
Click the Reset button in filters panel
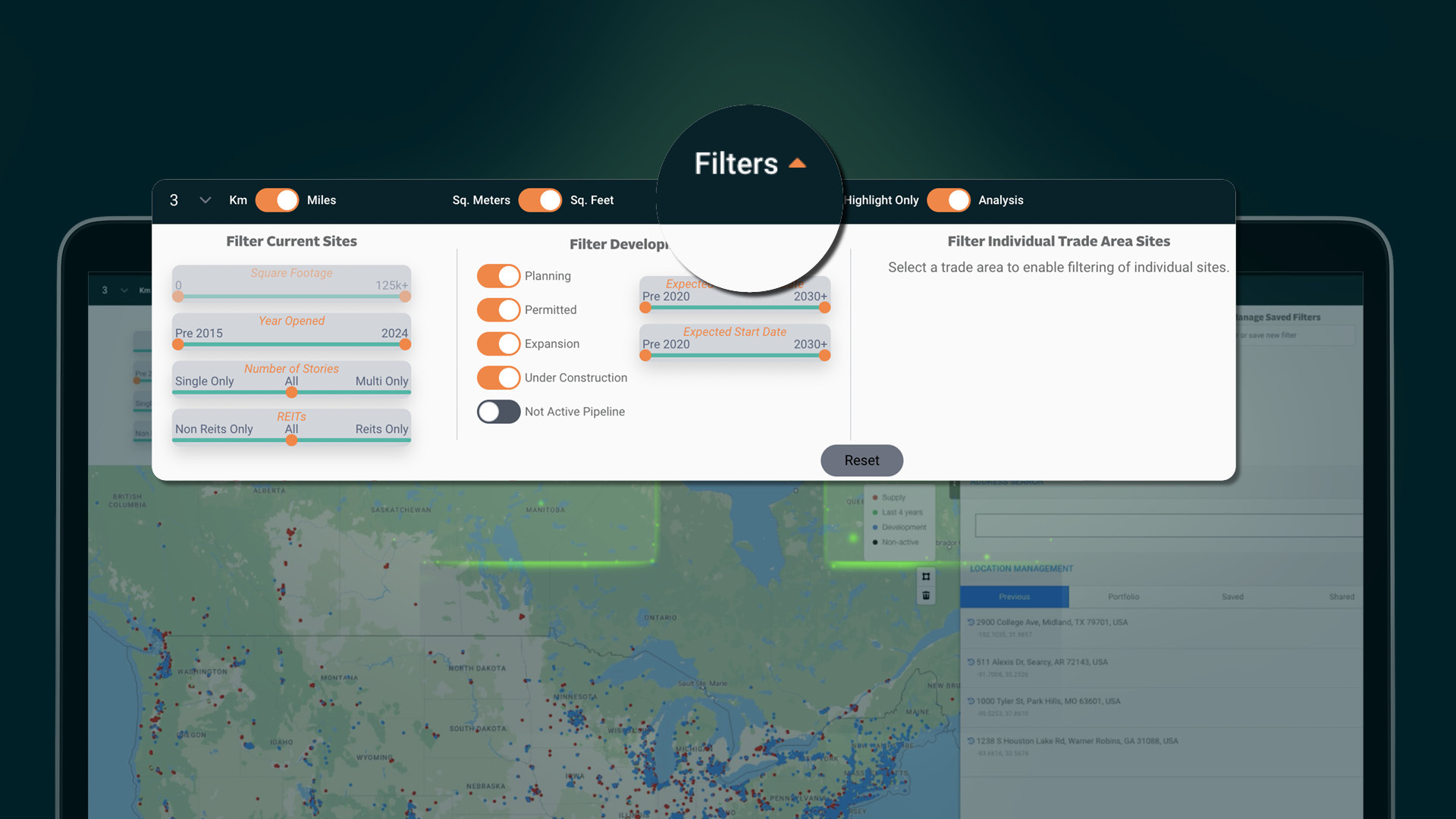click(x=861, y=460)
